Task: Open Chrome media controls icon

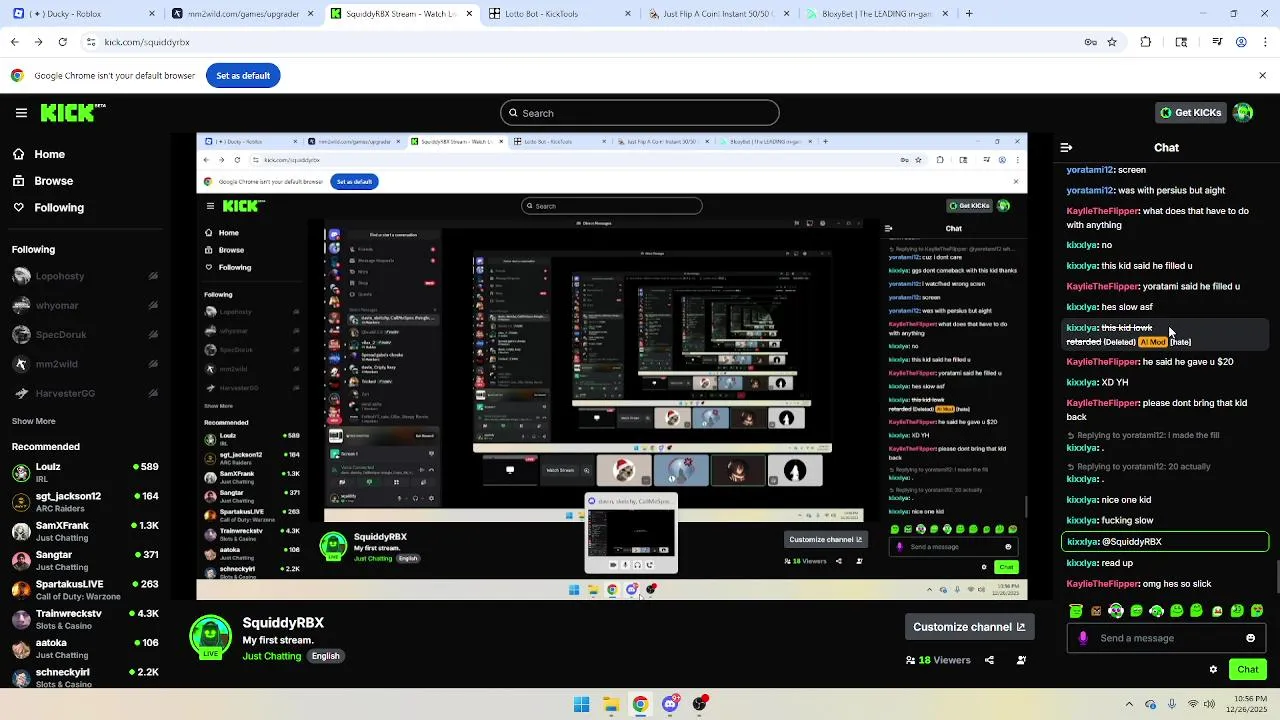Action: coord(1217,42)
